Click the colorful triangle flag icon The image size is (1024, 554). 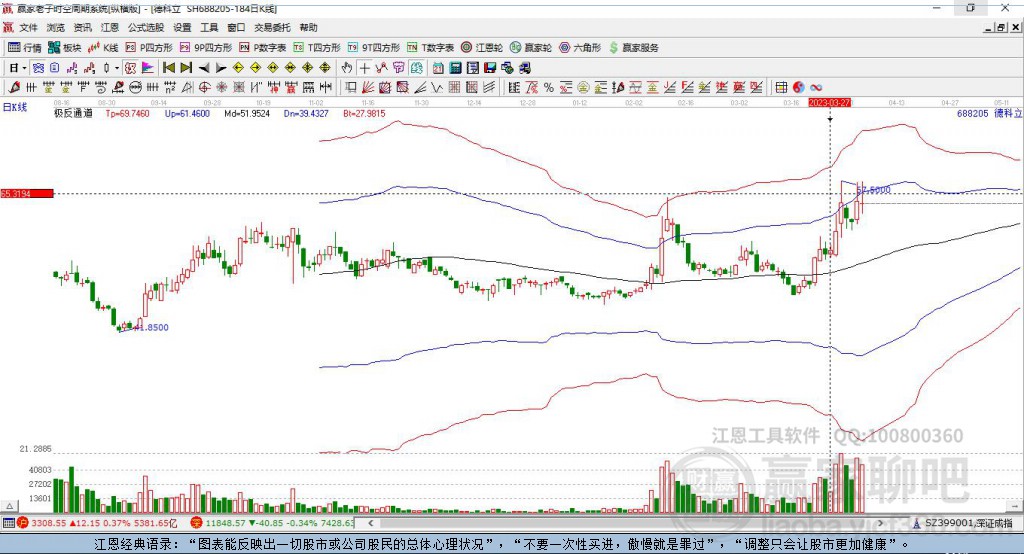tap(148, 68)
